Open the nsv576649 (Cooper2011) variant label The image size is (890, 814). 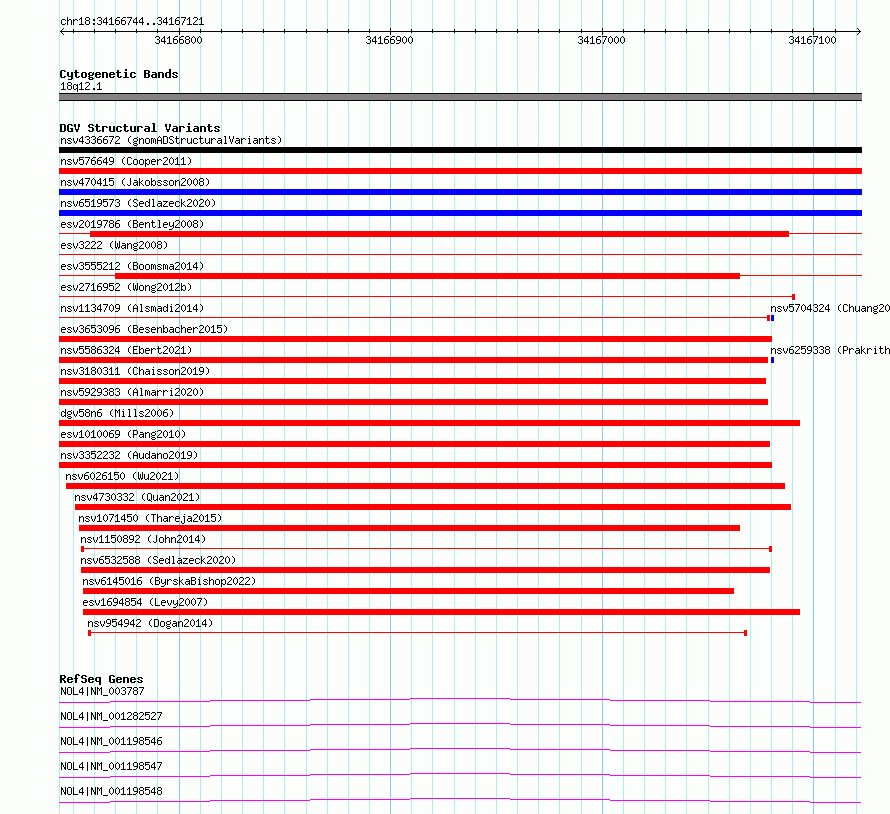pos(126,161)
